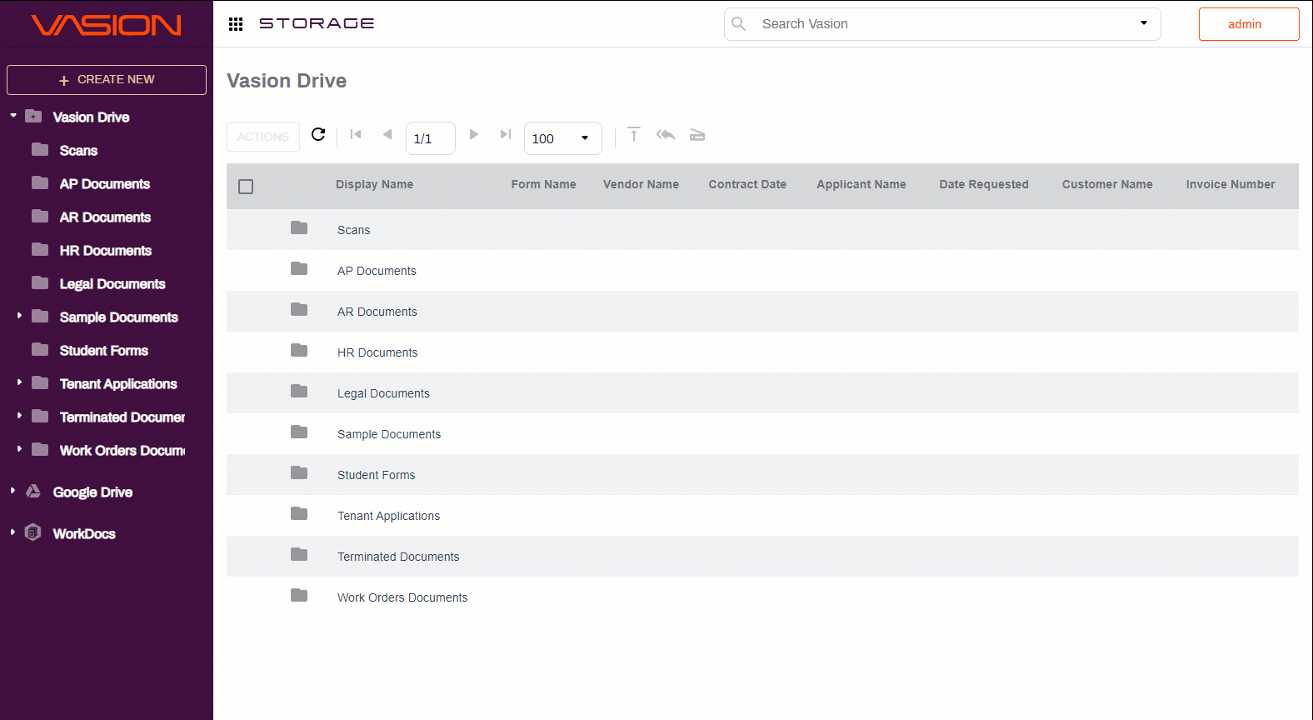Click the Vasion logo

click(x=106, y=25)
